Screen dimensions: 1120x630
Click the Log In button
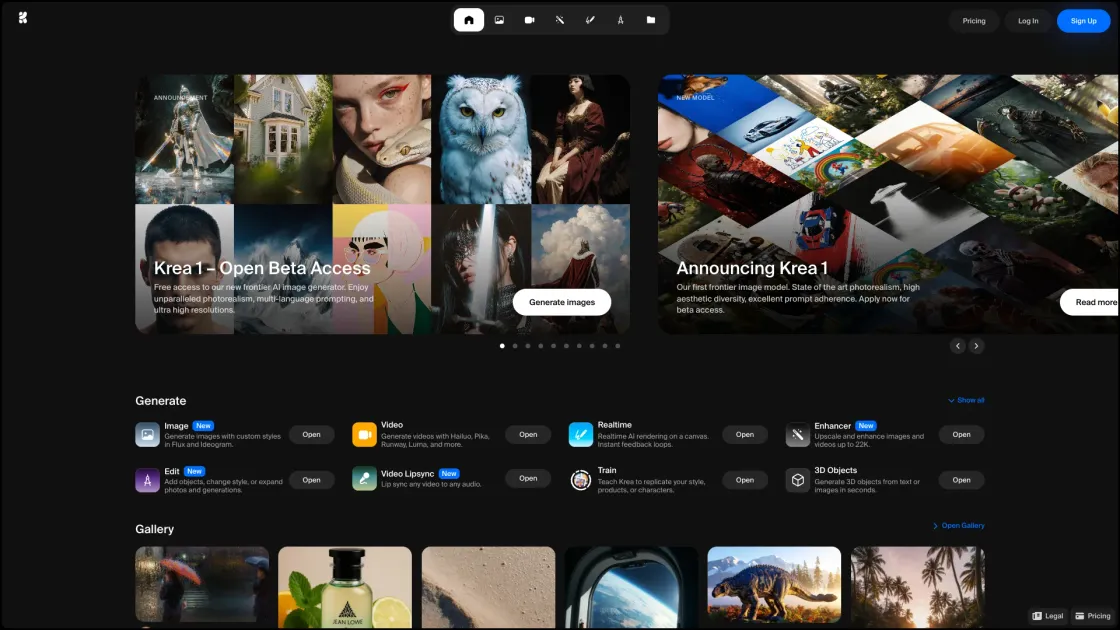coord(1028,21)
